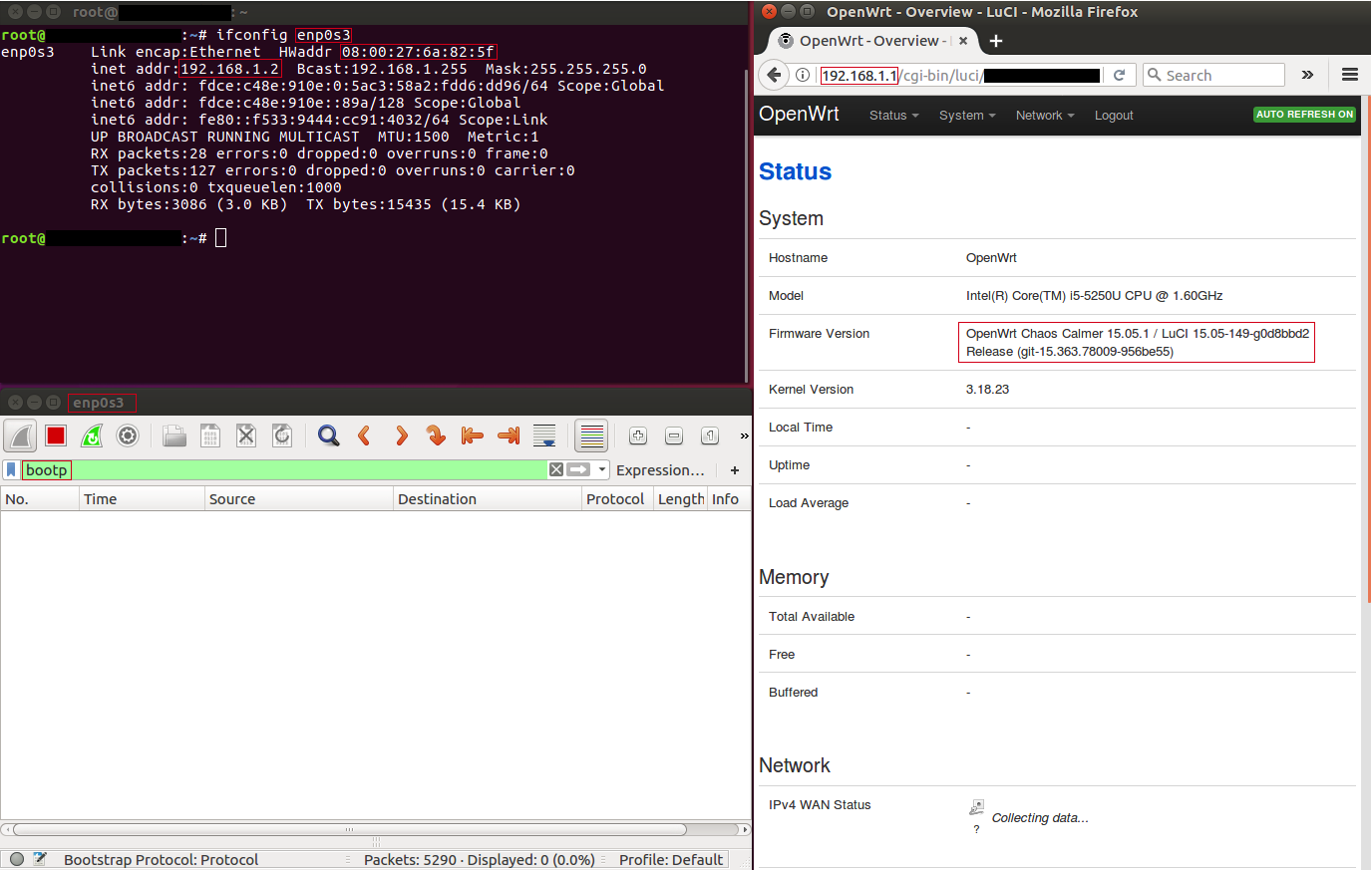
Task: Apply the display filter arrow button
Action: [x=579, y=469]
